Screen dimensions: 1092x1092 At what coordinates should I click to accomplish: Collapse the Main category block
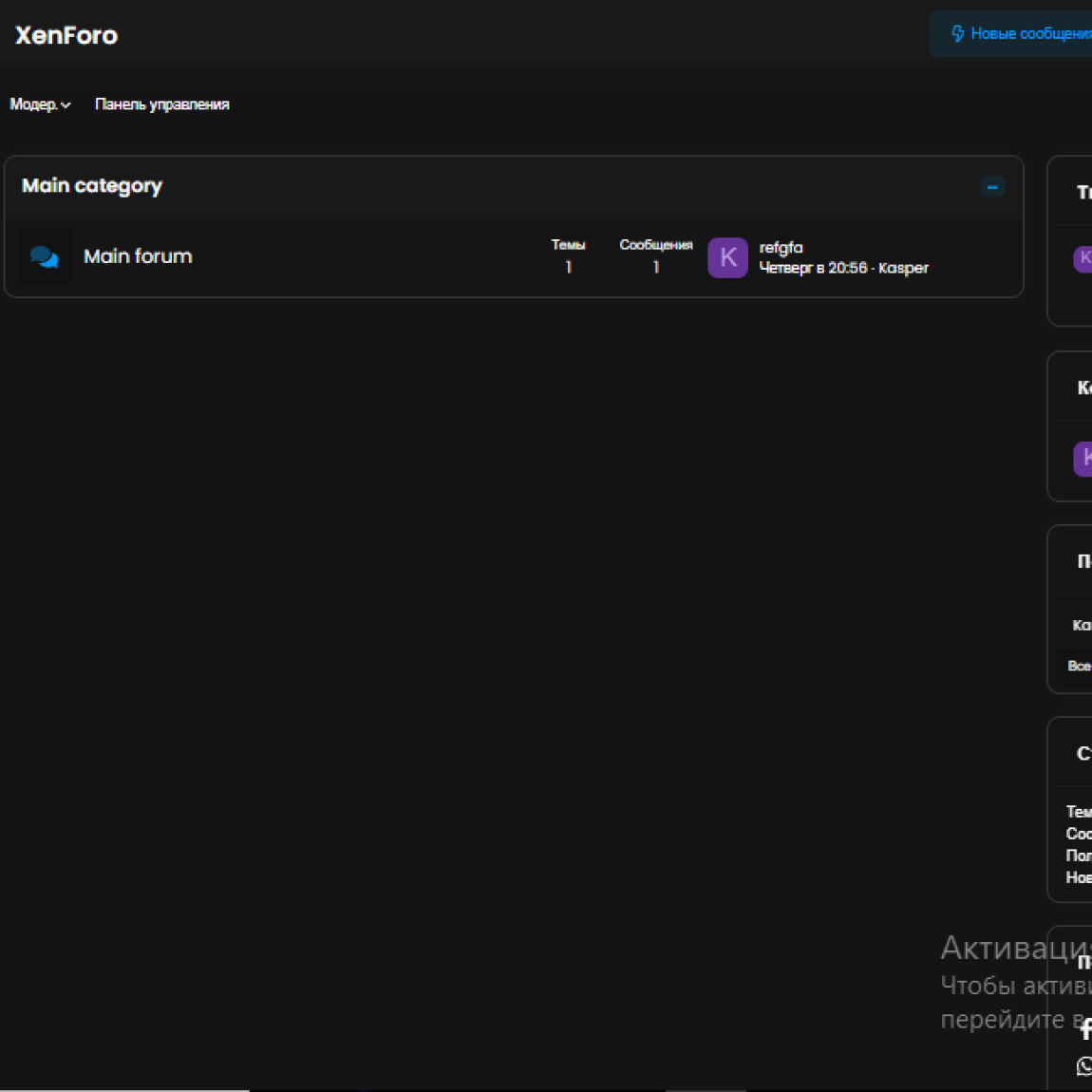click(x=992, y=187)
